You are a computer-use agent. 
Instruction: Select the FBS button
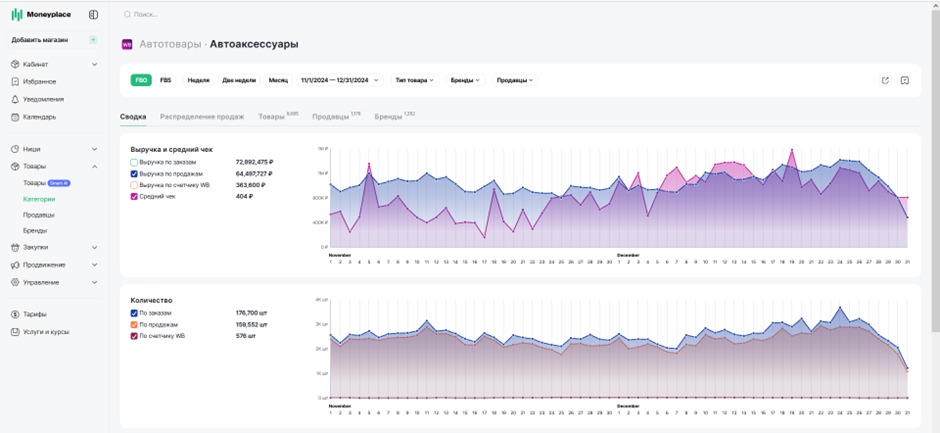[x=165, y=80]
